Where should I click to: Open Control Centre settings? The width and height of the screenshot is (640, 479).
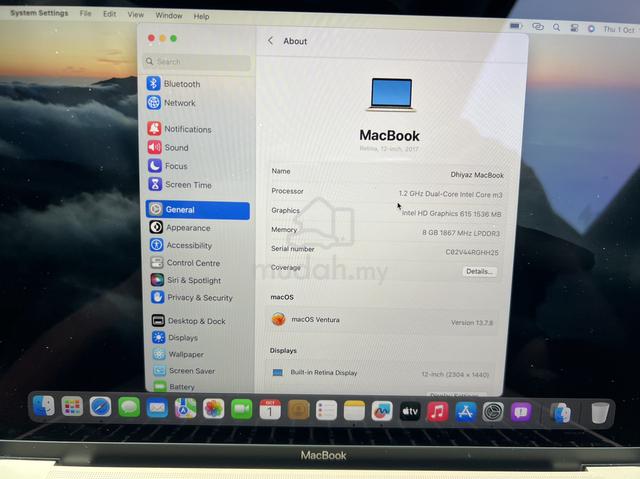185,263
